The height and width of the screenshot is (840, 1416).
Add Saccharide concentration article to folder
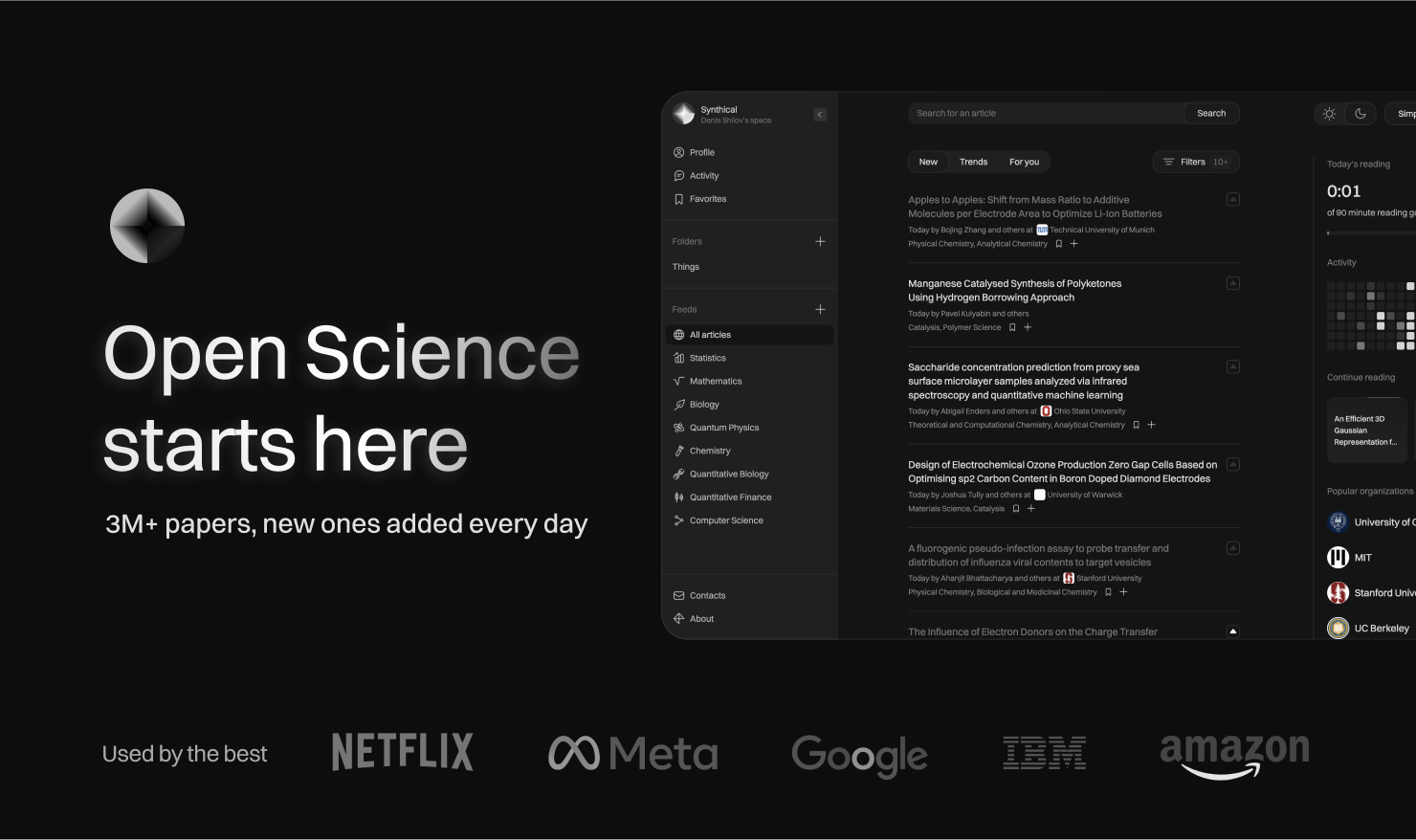[1151, 425]
